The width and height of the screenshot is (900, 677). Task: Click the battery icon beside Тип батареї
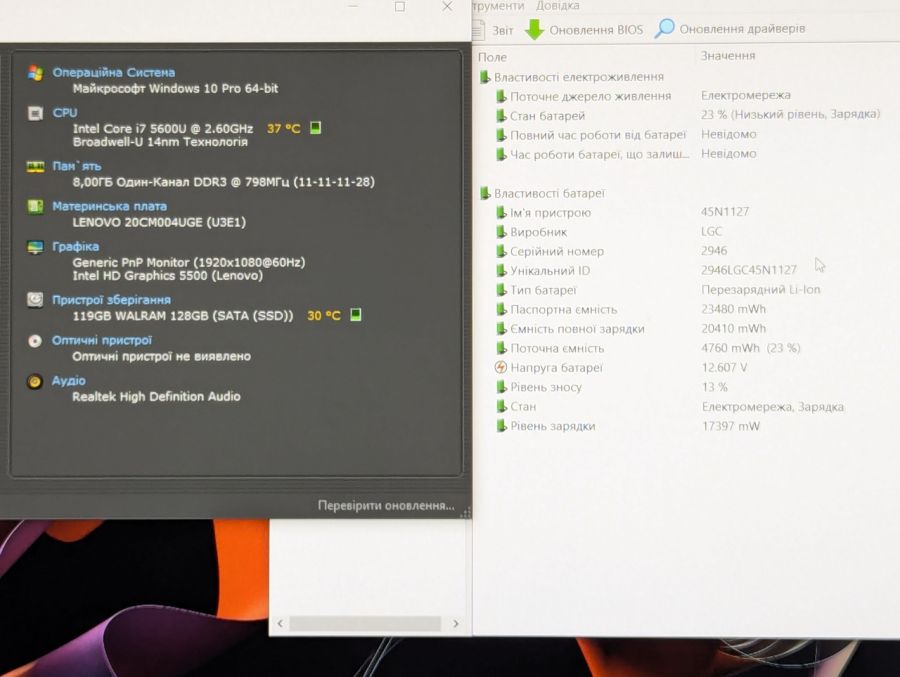(x=501, y=290)
